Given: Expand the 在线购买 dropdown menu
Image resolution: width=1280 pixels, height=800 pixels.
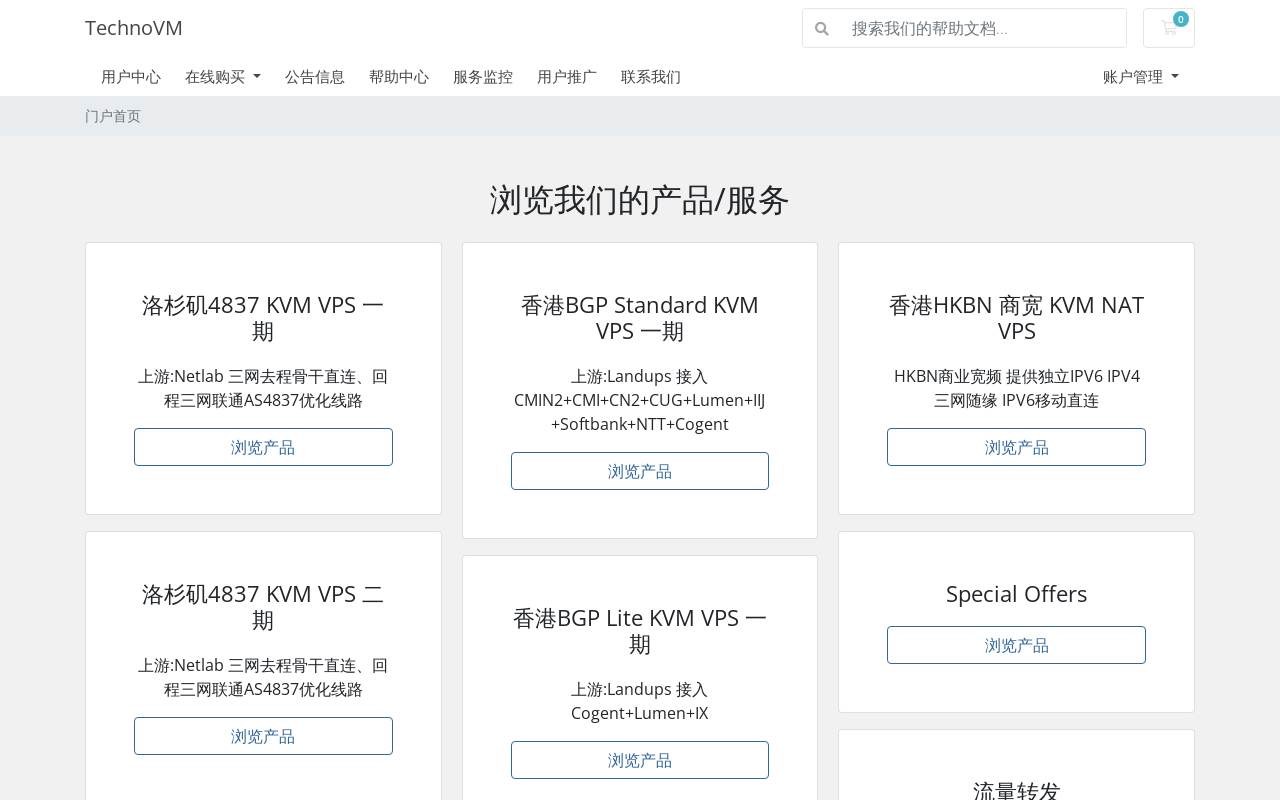Looking at the screenshot, I should coord(223,77).
